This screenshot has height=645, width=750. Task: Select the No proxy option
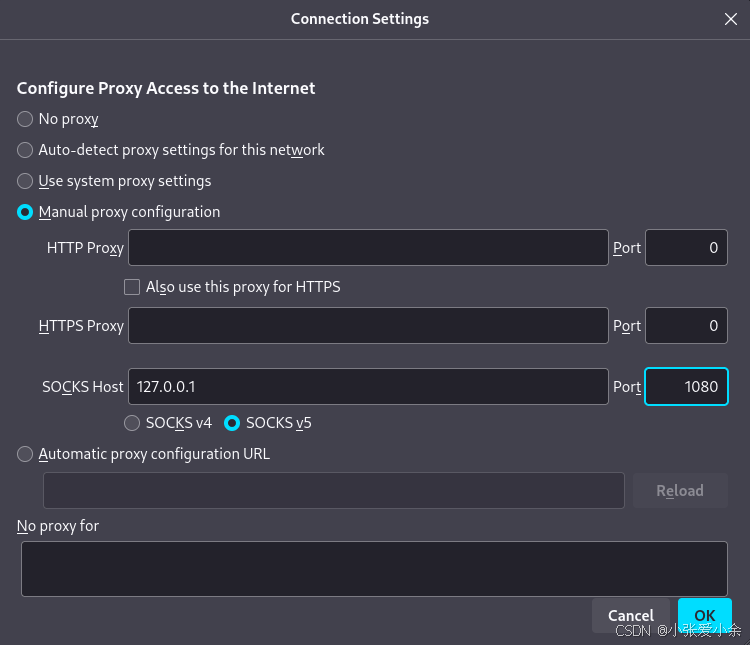pos(25,119)
